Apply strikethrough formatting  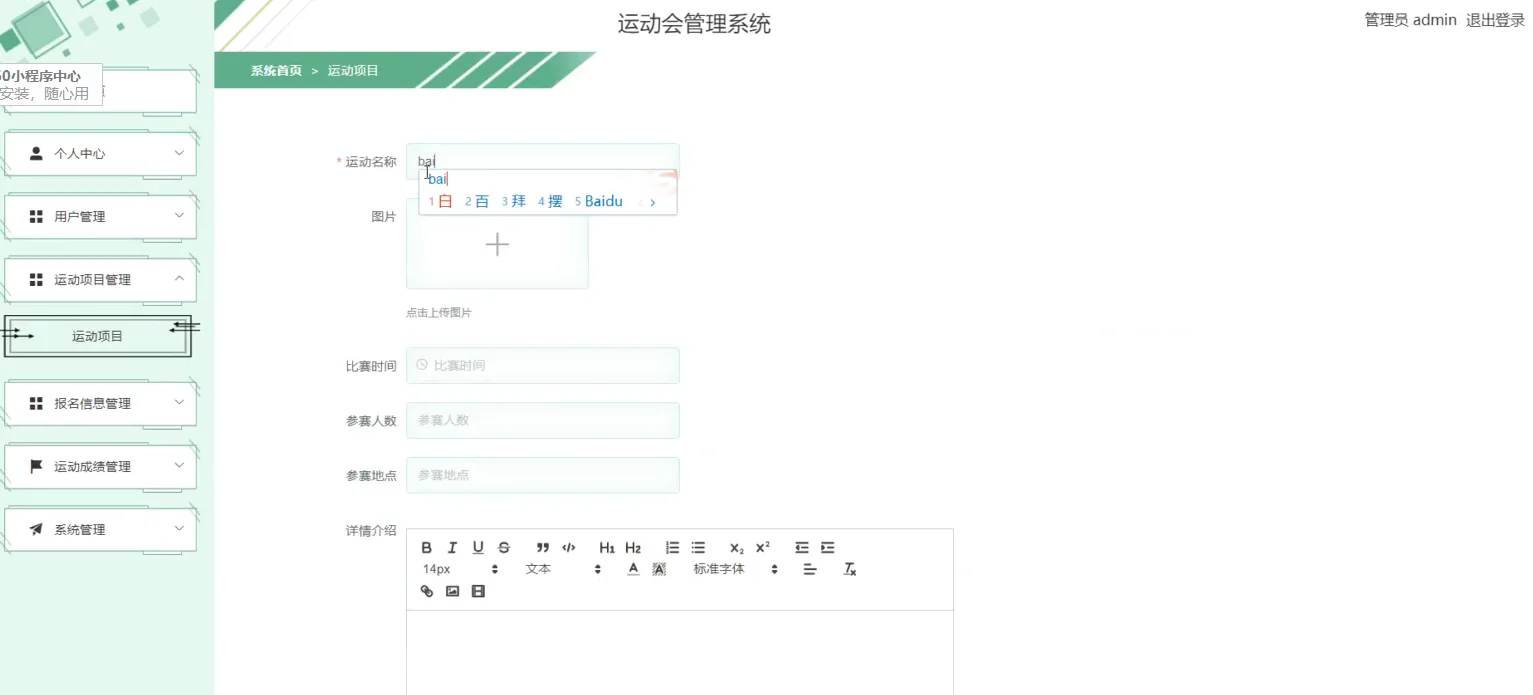point(504,547)
